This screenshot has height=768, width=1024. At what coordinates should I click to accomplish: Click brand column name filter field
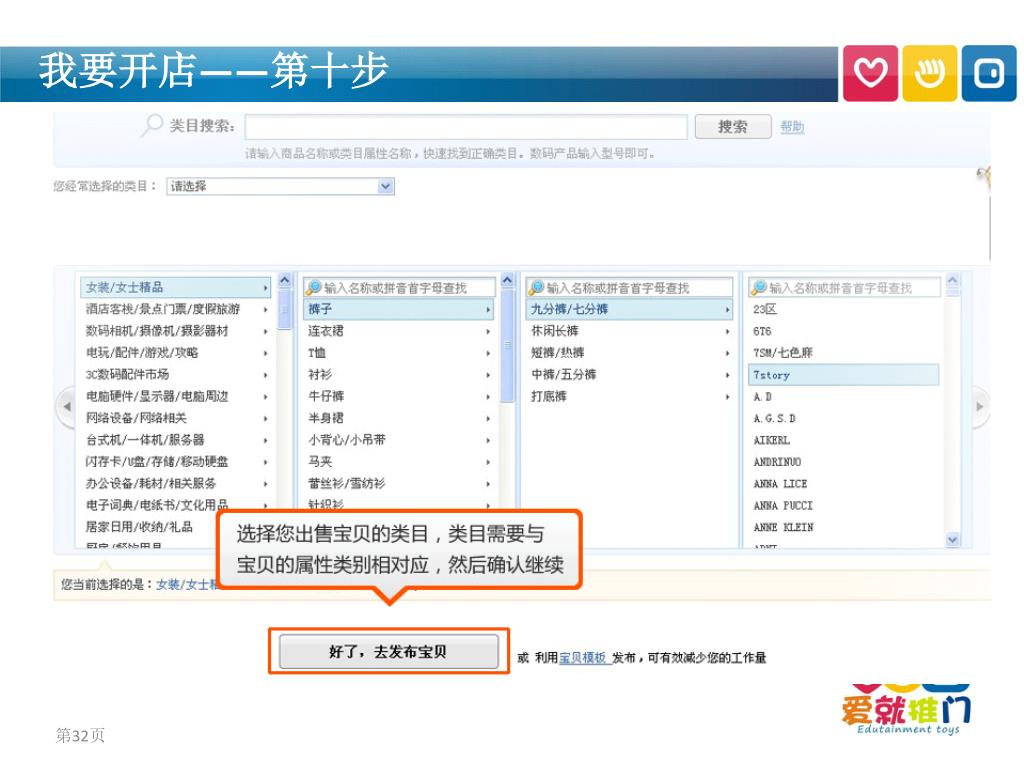[844, 287]
